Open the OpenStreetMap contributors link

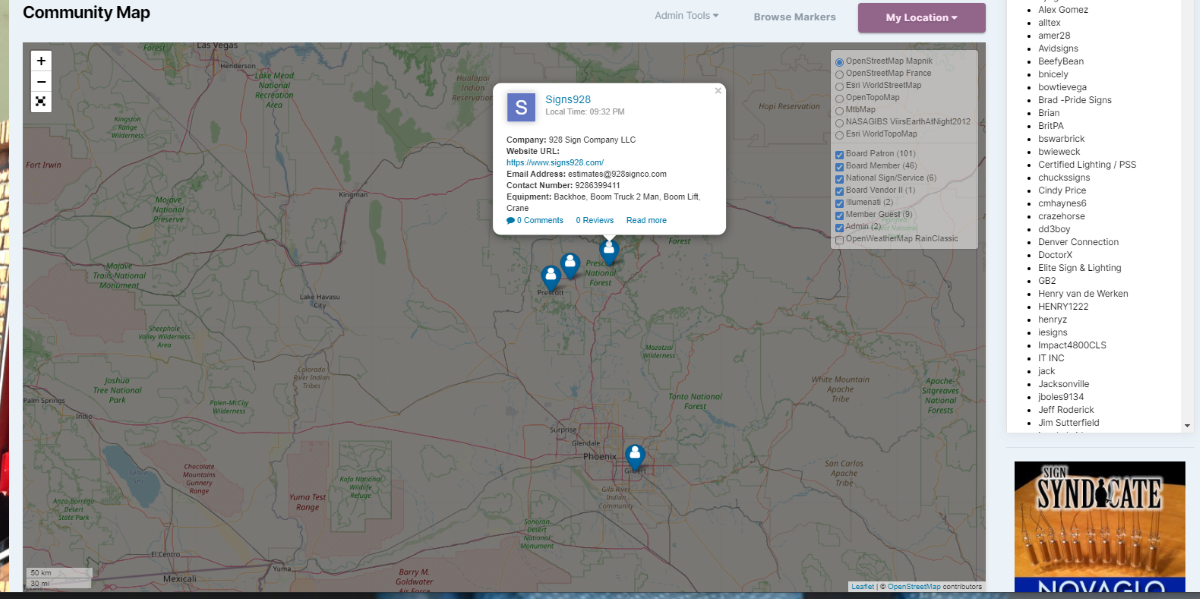click(914, 586)
